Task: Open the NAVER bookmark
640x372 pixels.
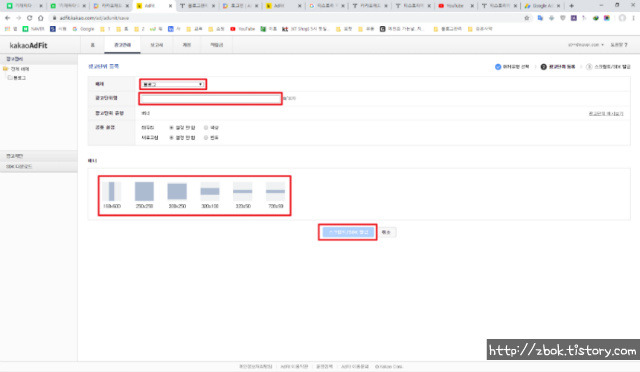Action: [33, 29]
